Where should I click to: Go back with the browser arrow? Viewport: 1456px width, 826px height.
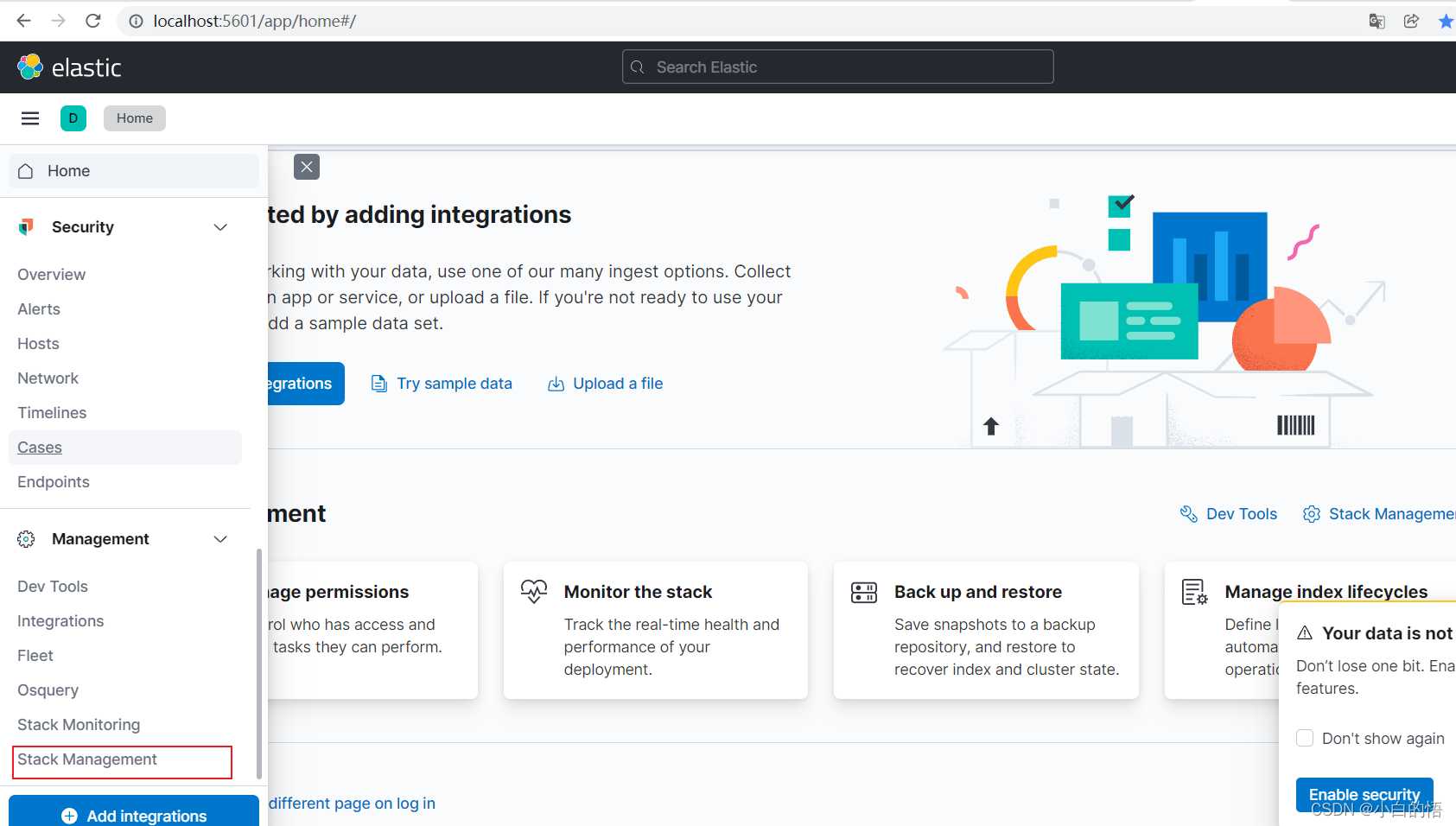tap(23, 21)
